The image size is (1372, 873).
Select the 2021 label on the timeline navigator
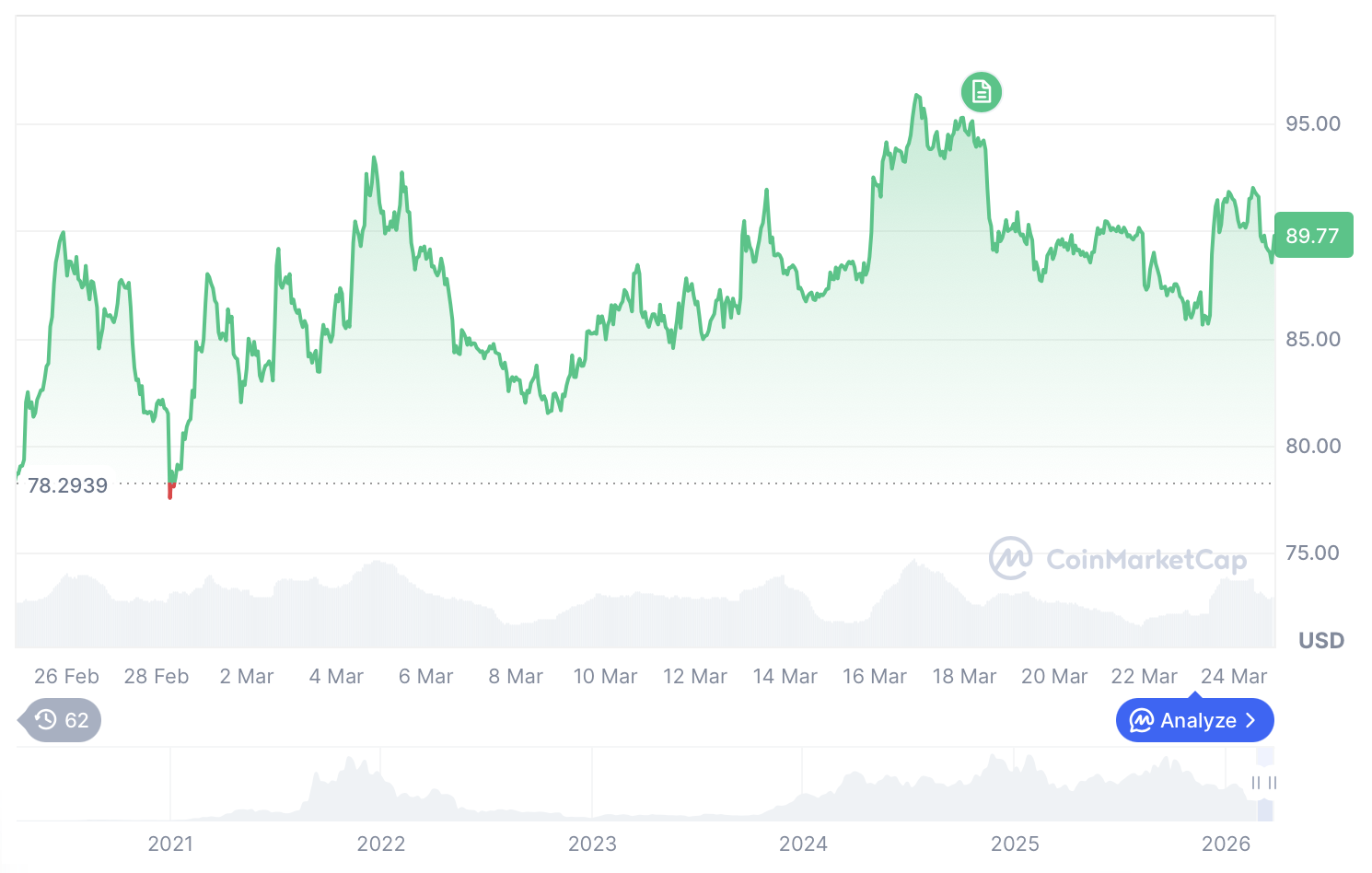coord(170,844)
